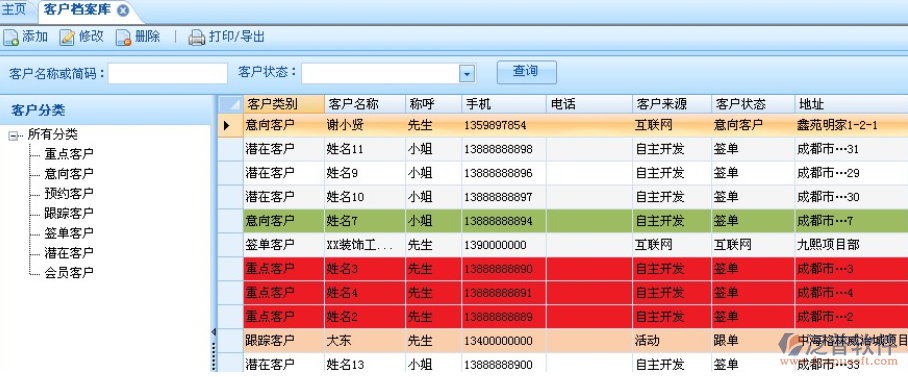The width and height of the screenshot is (908, 377).
Task: Collapse the 所有分类 tree node
Action: click(x=13, y=136)
